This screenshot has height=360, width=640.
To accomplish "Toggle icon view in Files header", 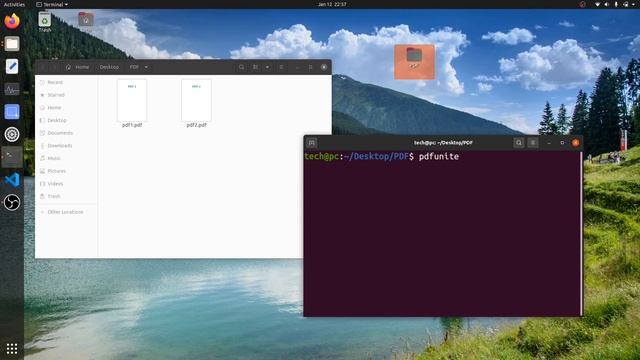I will pos(256,67).
